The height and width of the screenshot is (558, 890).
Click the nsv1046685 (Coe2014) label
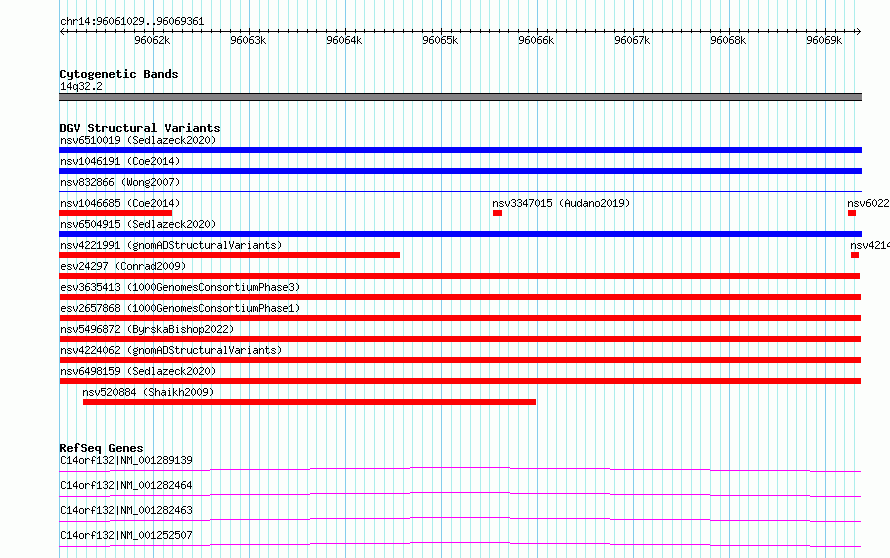120,203
